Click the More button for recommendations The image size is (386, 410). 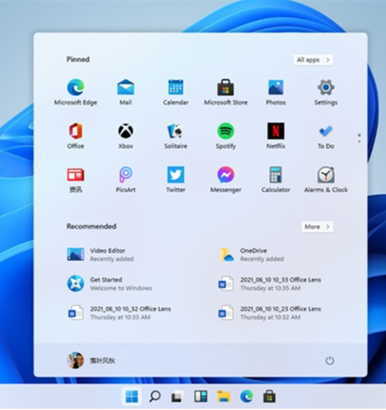[317, 227]
